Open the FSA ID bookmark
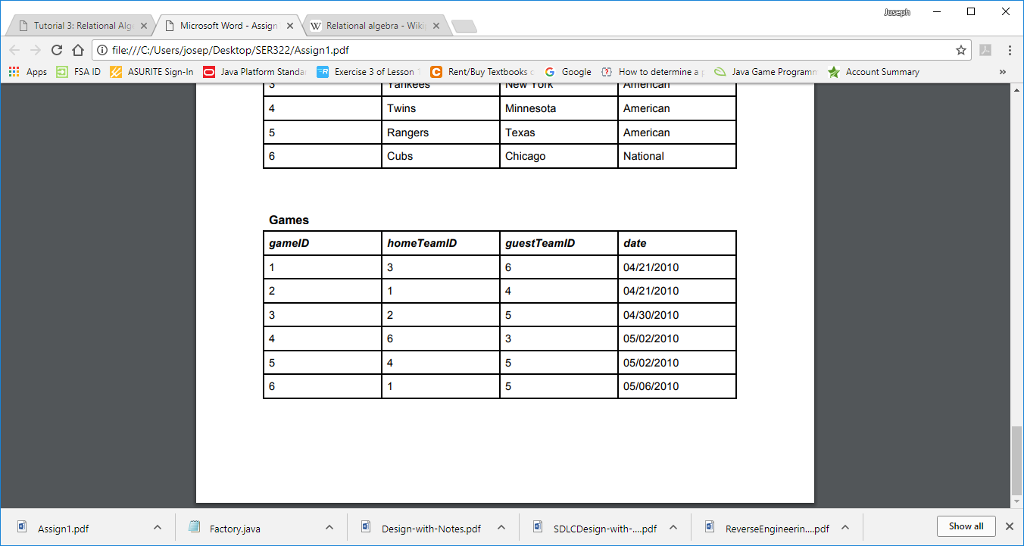 click(78, 72)
